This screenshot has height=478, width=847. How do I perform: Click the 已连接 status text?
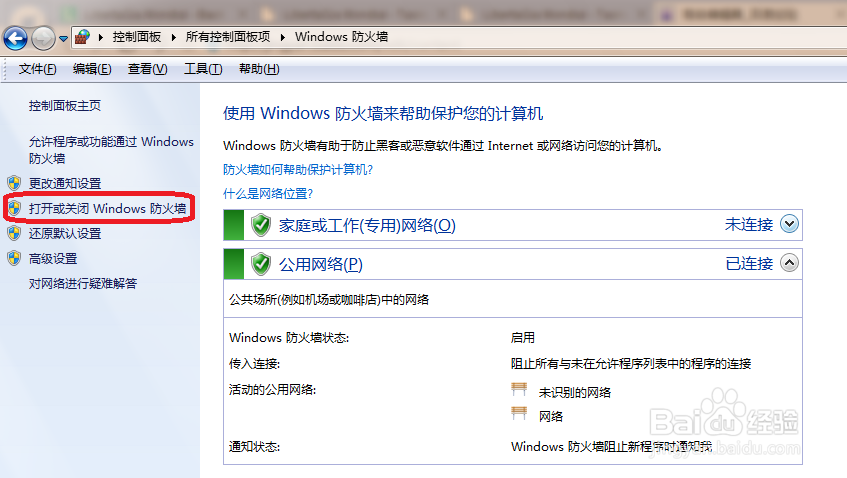749,264
